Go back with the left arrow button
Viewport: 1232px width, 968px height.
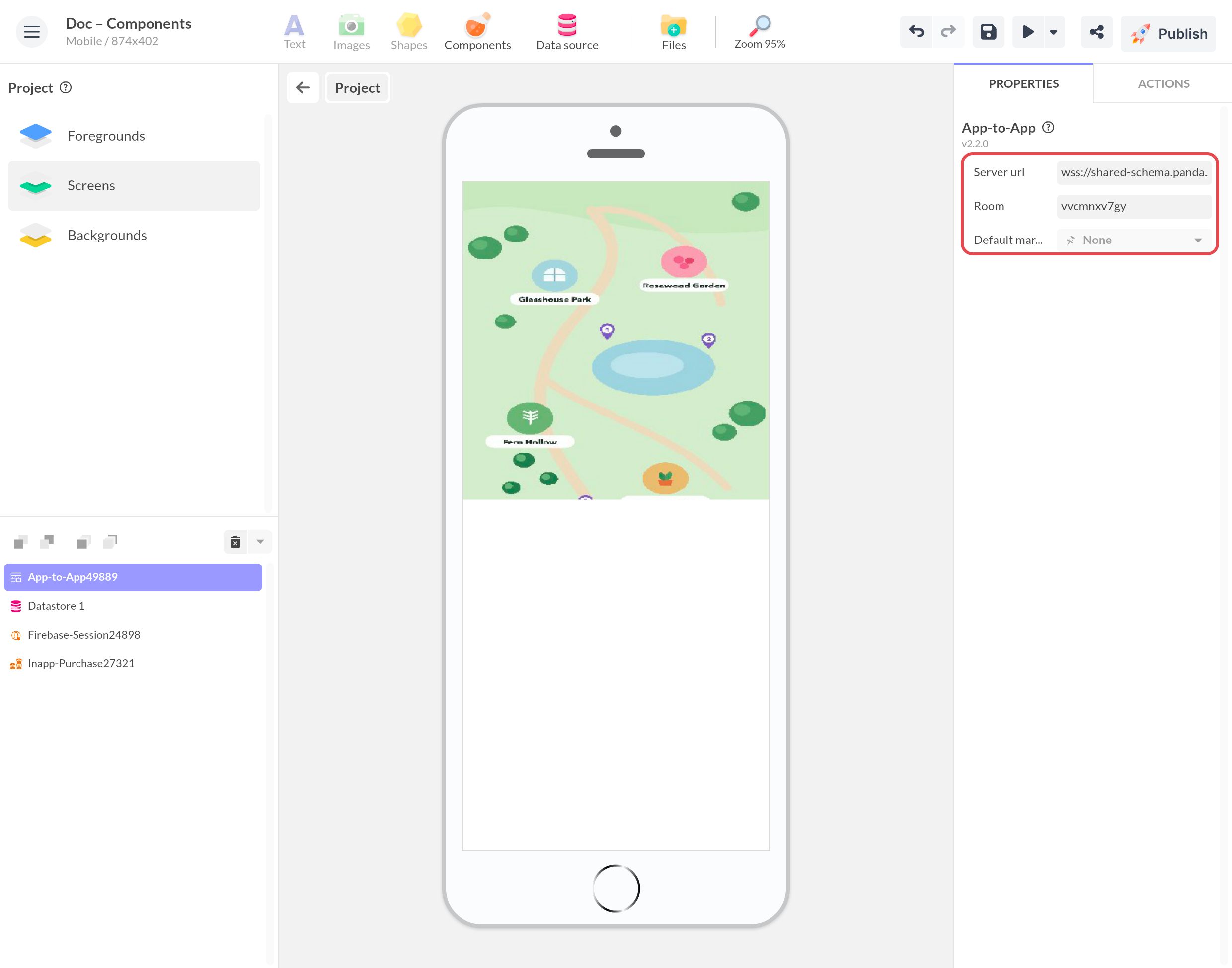click(x=303, y=87)
